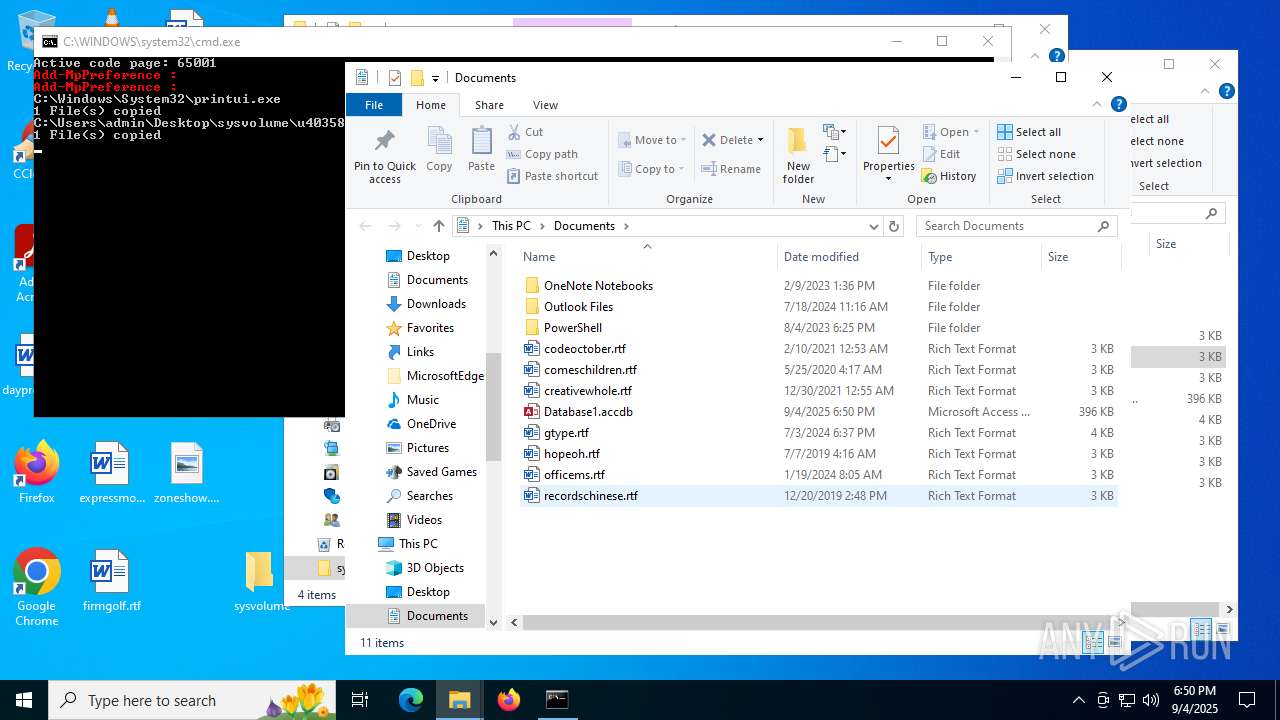
Task: Open Recent locations dropdown arrow
Action: click(416, 226)
